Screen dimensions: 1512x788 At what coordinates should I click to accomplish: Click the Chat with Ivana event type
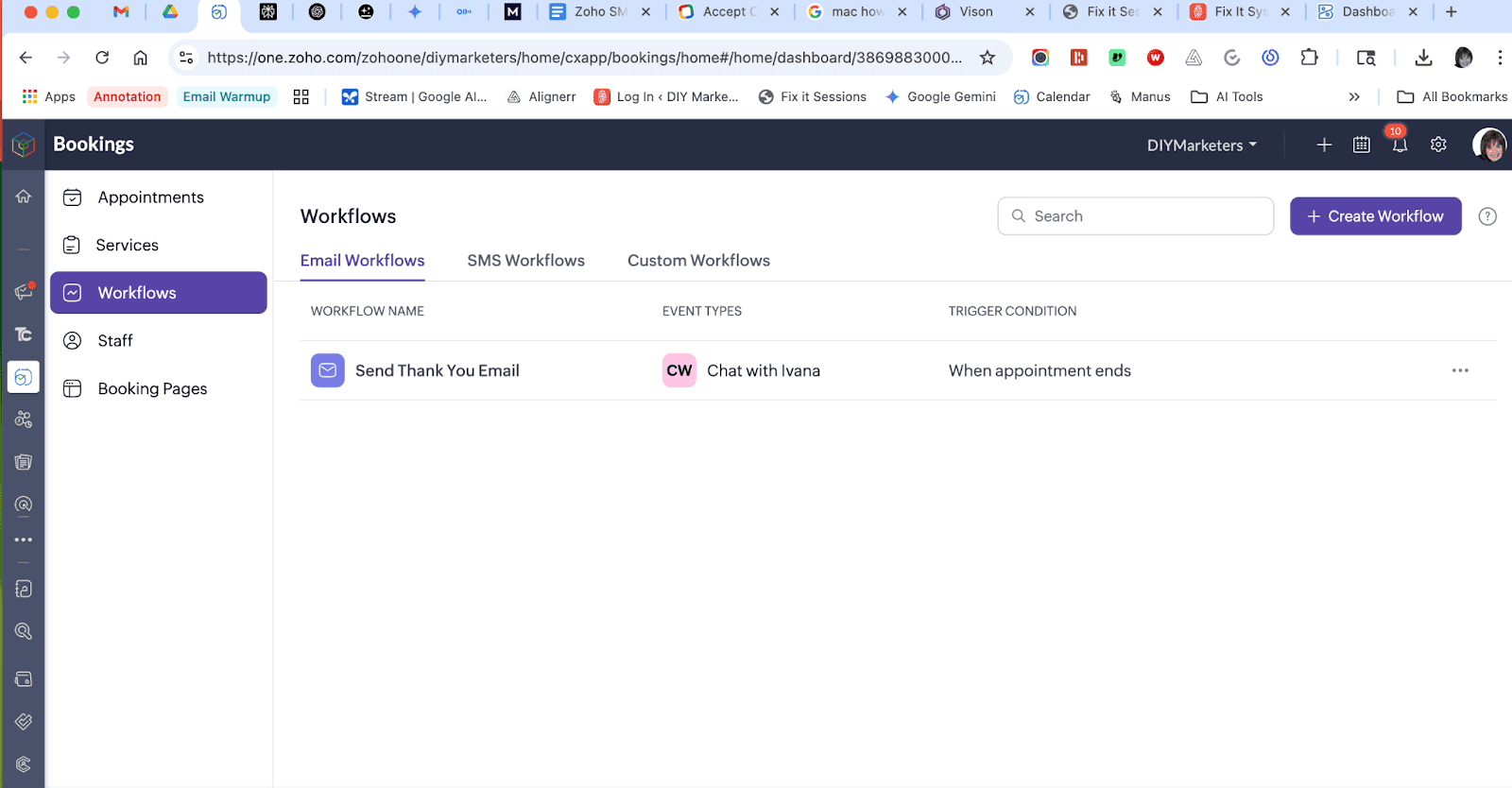tap(764, 370)
